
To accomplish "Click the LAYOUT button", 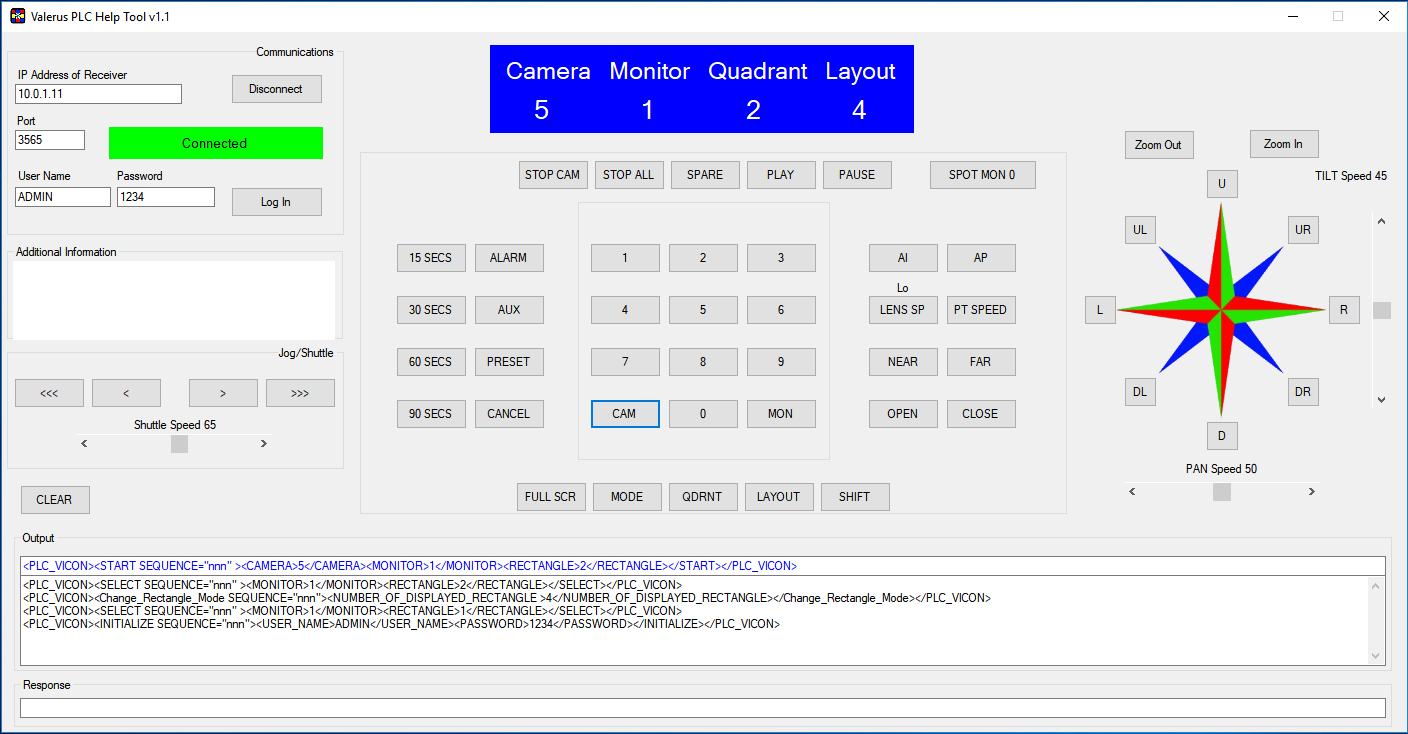I will (779, 497).
